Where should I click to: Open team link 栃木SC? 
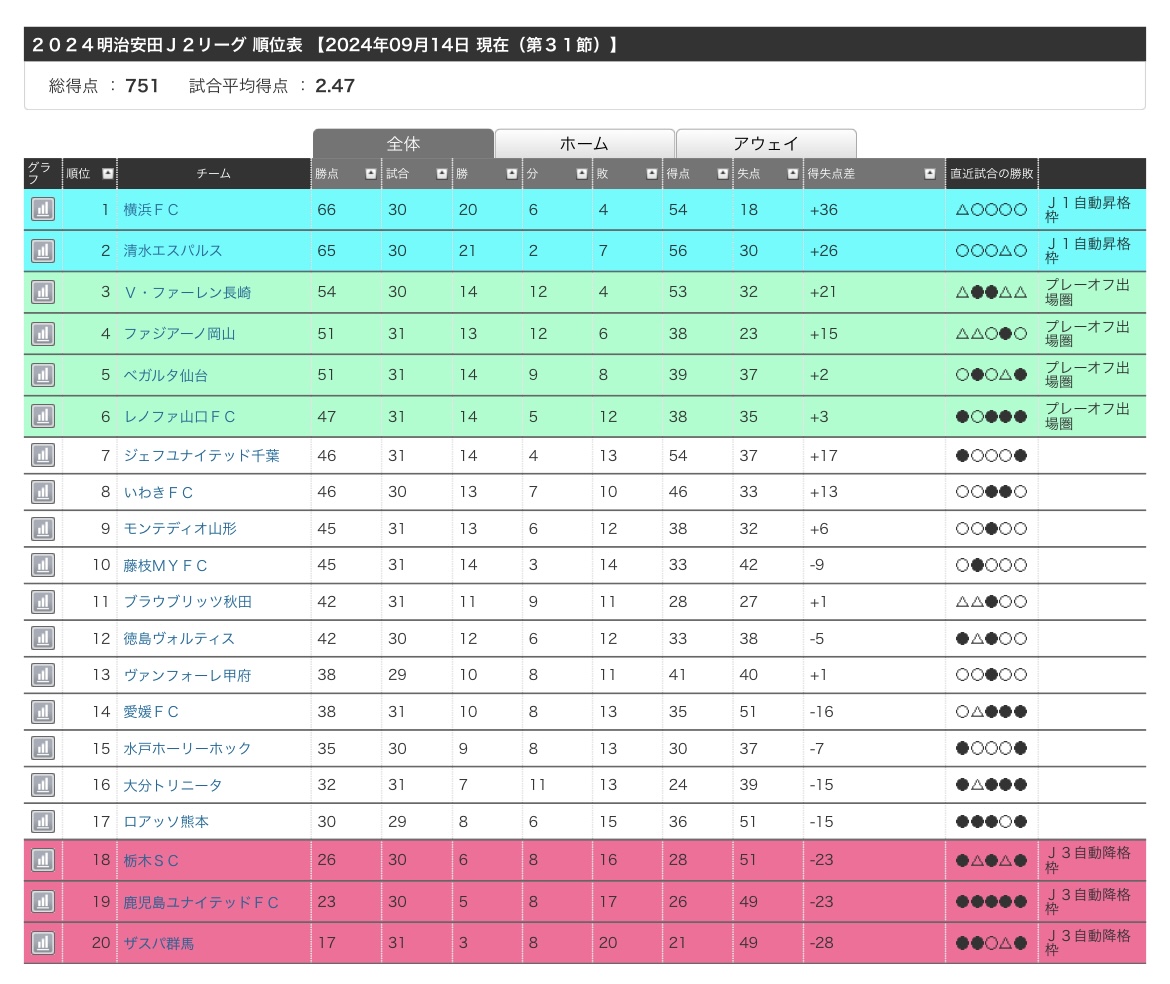(151, 860)
